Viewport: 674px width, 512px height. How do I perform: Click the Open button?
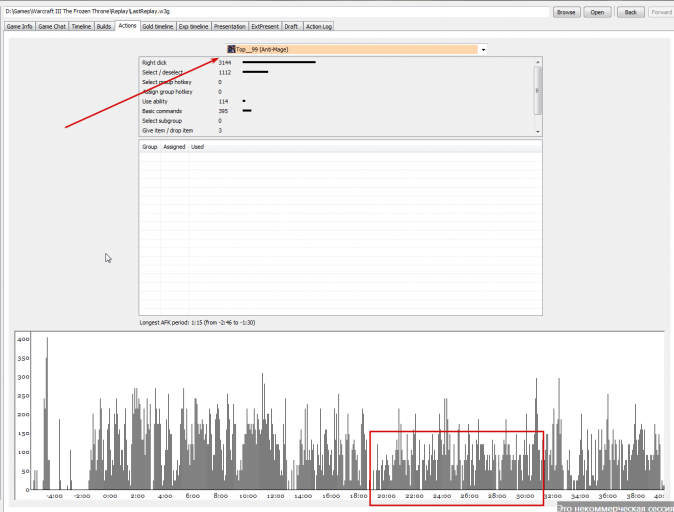click(x=597, y=12)
